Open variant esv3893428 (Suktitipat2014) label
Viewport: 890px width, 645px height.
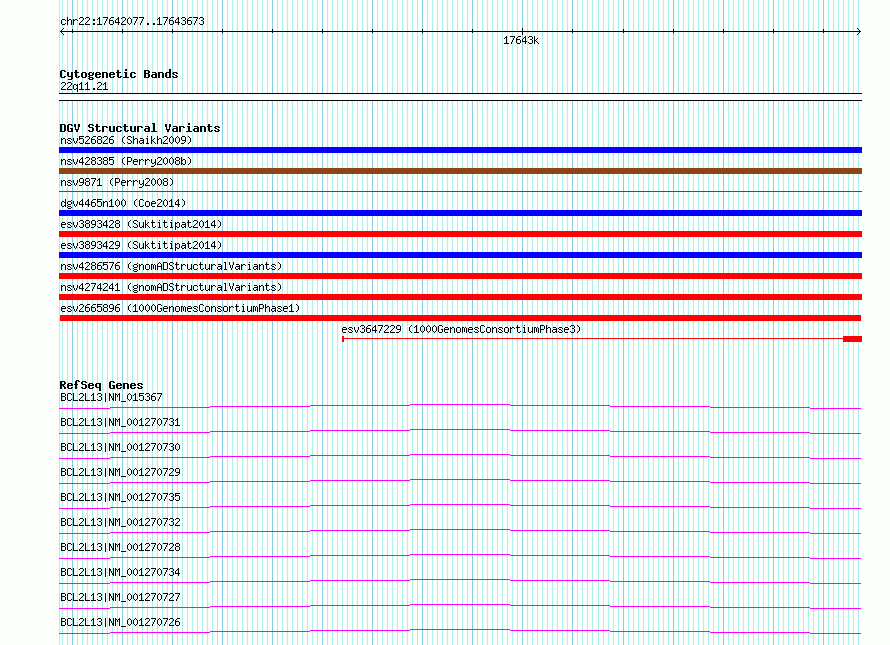pos(141,224)
